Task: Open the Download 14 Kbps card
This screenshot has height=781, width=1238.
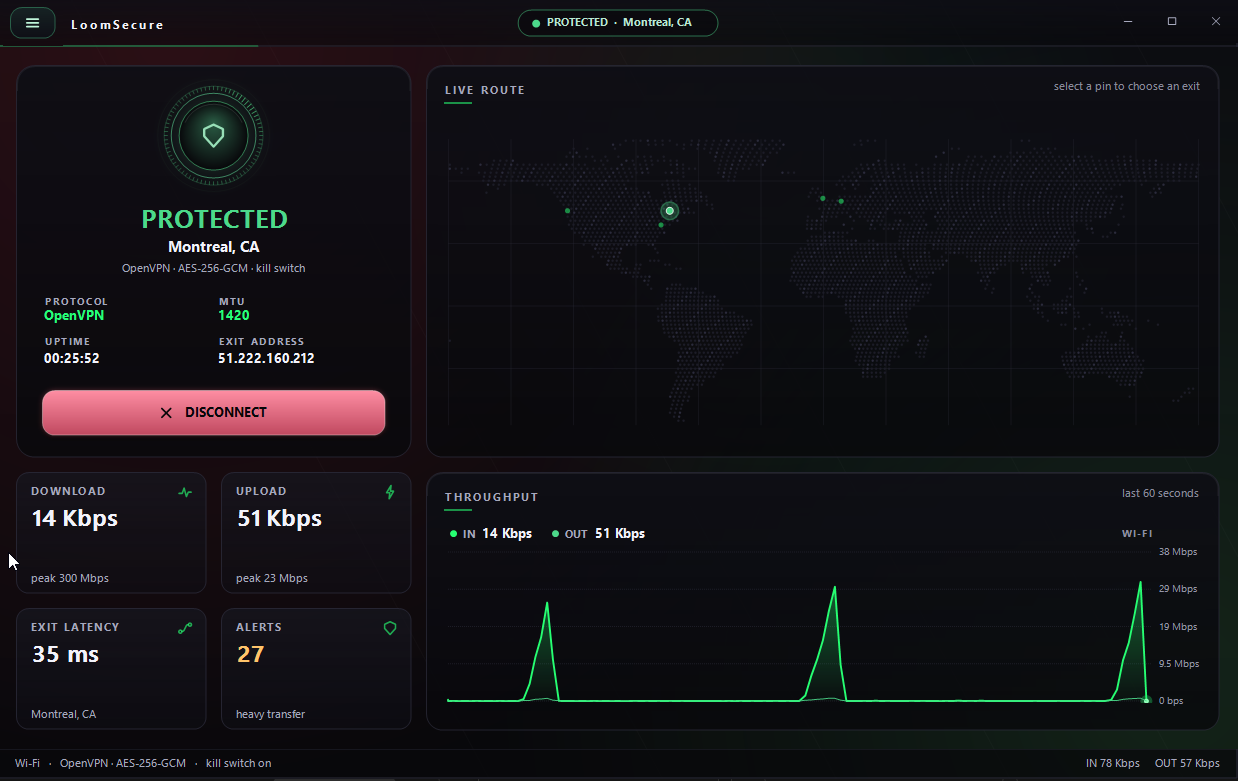Action: 111,533
